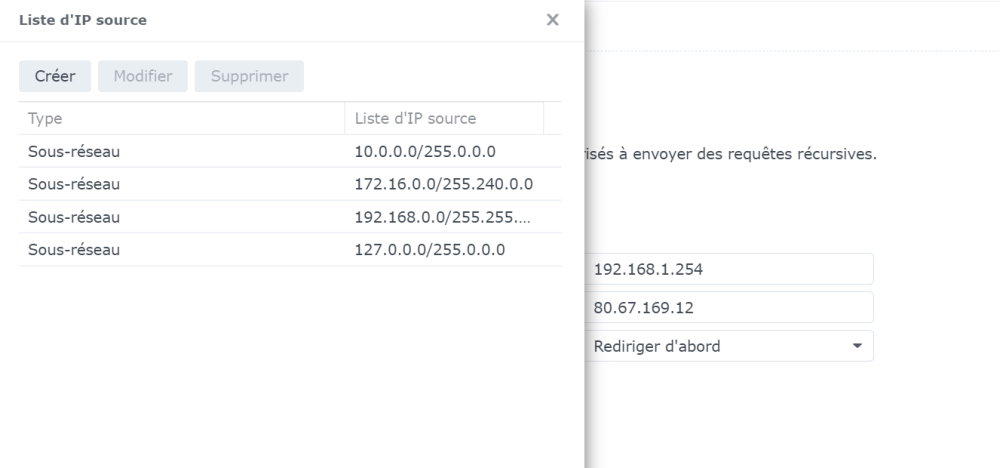Viewport: 1000px width, 468px height.
Task: Click the Supprimer button
Action: tap(249, 76)
